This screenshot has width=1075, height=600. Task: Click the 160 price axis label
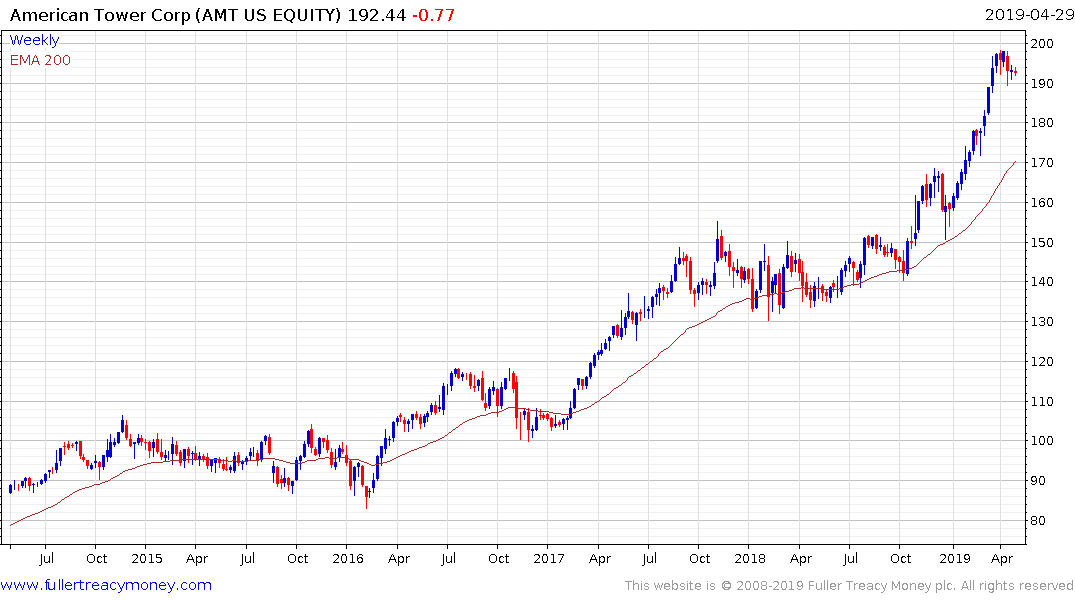pos(1042,202)
